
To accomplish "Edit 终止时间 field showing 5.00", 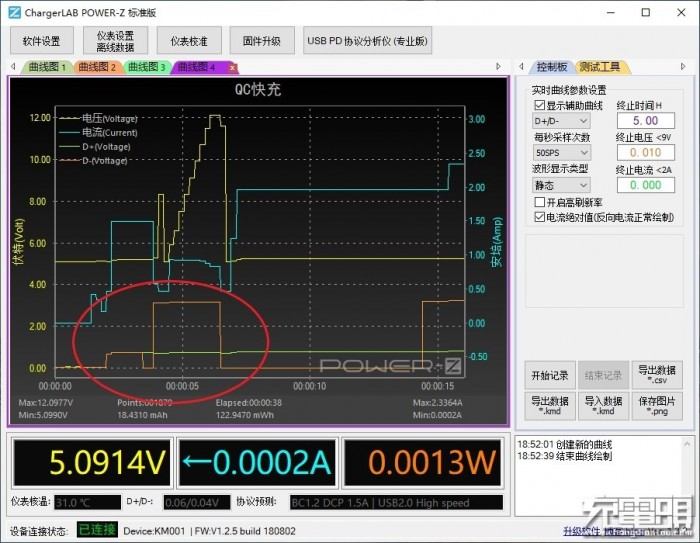I will click(646, 121).
